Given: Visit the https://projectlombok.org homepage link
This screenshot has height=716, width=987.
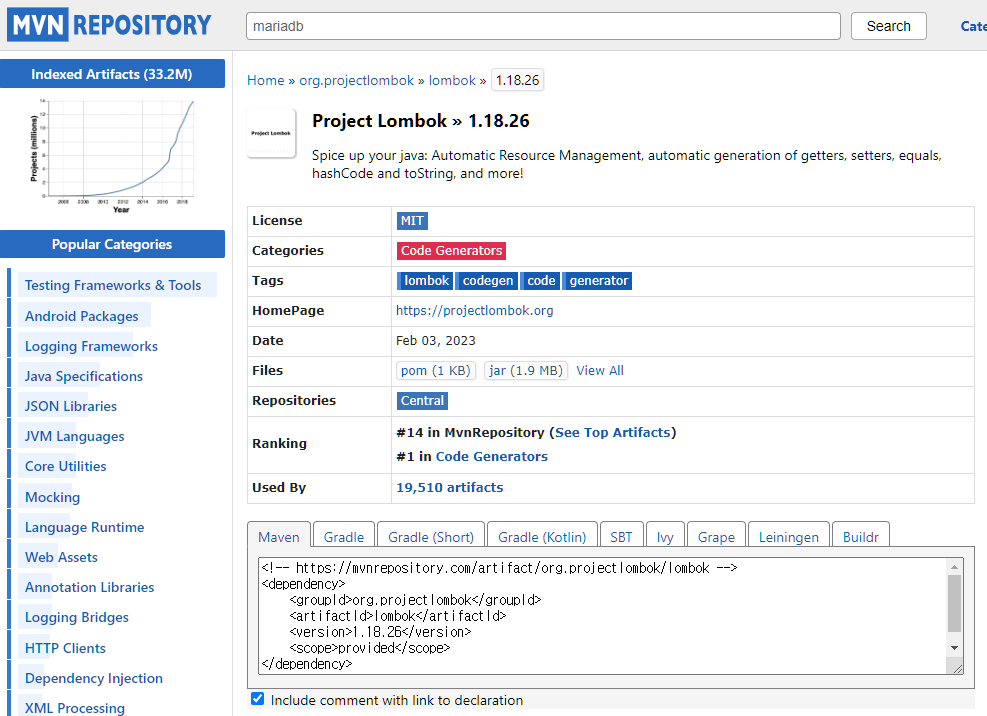Looking at the screenshot, I should pos(475,310).
